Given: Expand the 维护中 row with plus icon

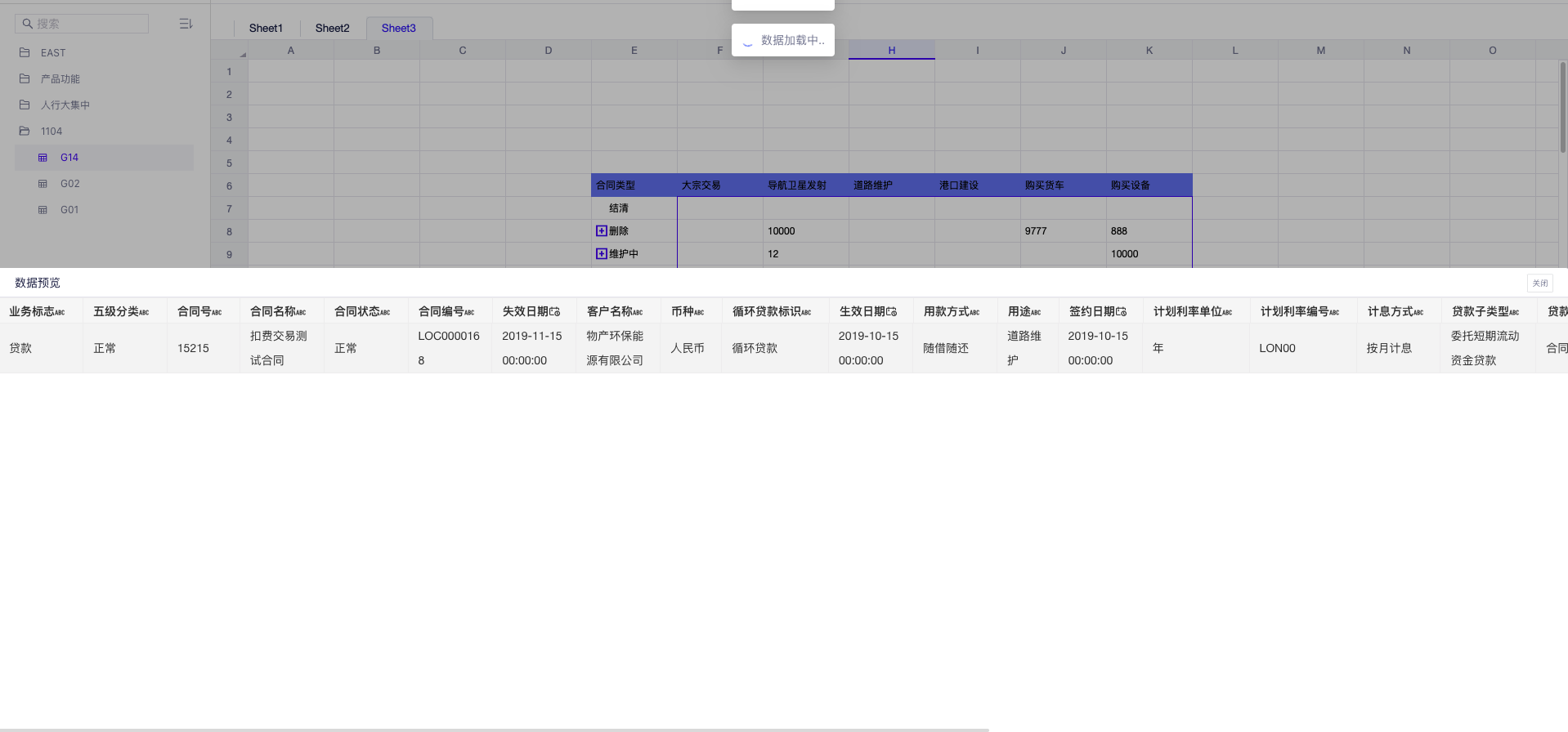Looking at the screenshot, I should (x=602, y=254).
